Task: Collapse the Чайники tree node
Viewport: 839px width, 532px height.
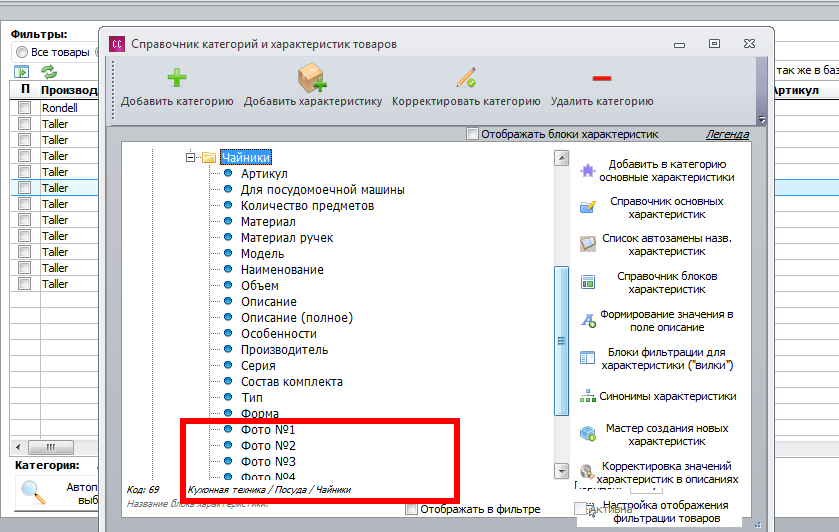Action: [x=190, y=157]
